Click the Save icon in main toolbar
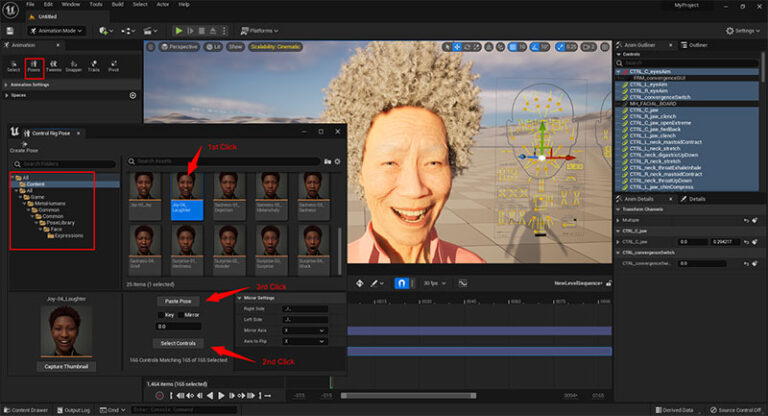768x416 pixels. pyautogui.click(x=11, y=30)
